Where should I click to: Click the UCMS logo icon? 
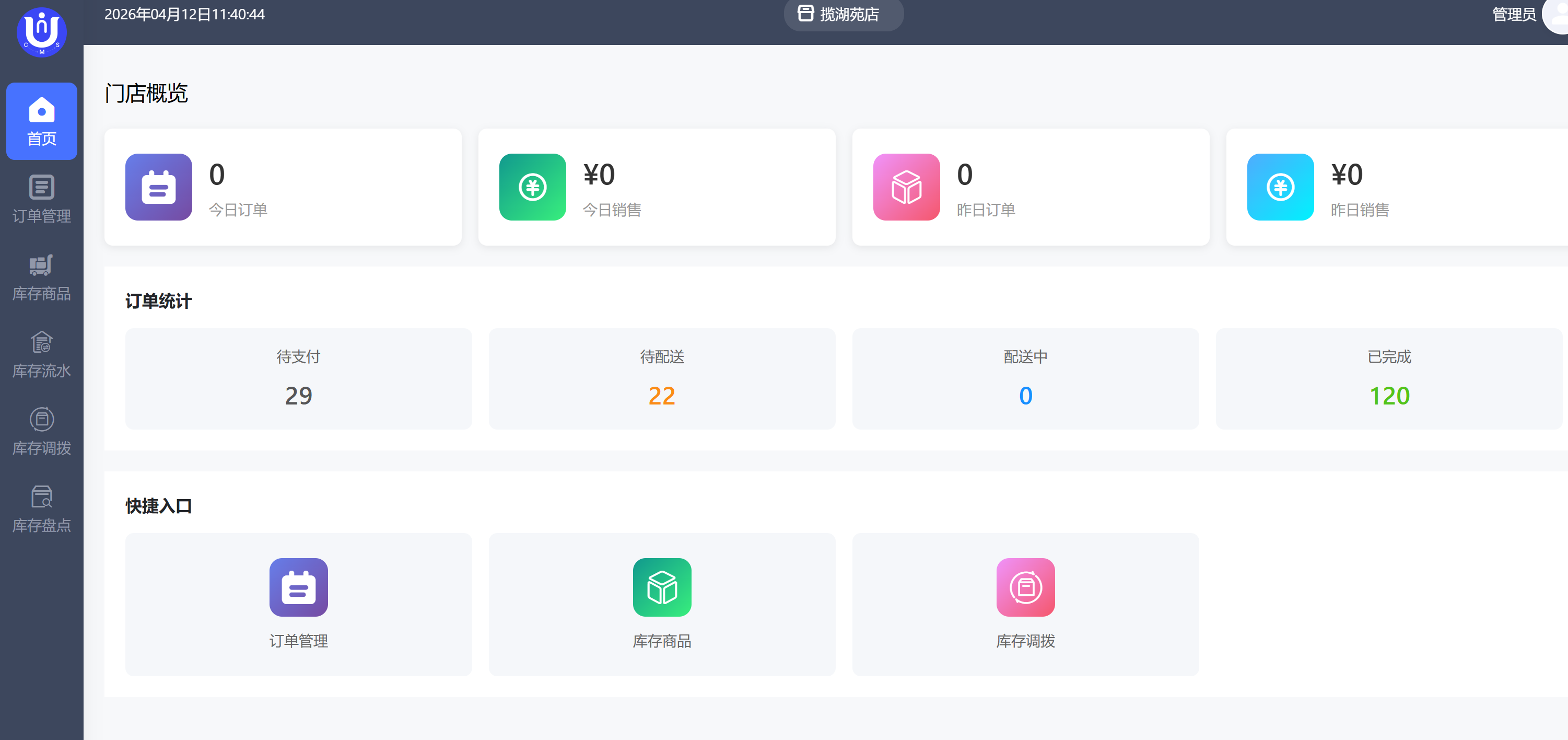(x=41, y=32)
